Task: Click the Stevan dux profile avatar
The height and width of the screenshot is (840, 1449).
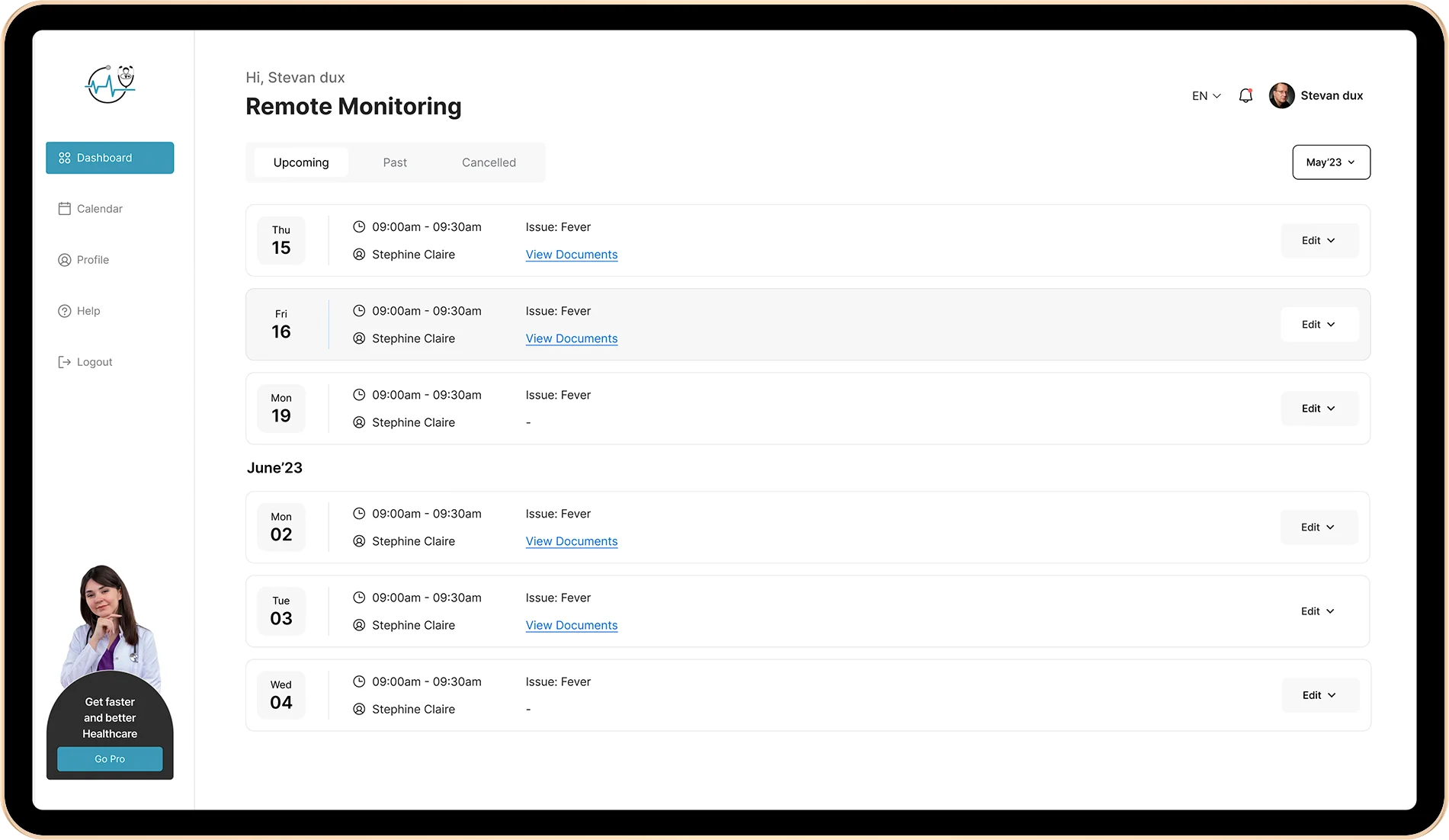Action: (x=1281, y=95)
